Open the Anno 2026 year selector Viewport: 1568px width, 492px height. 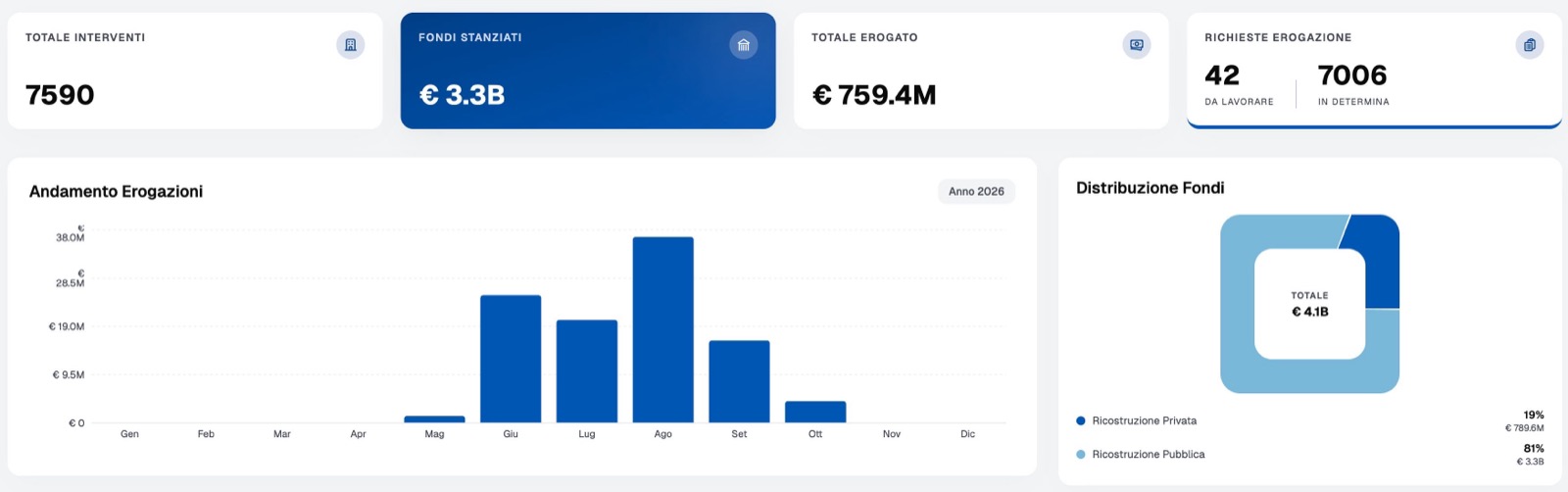(x=976, y=192)
